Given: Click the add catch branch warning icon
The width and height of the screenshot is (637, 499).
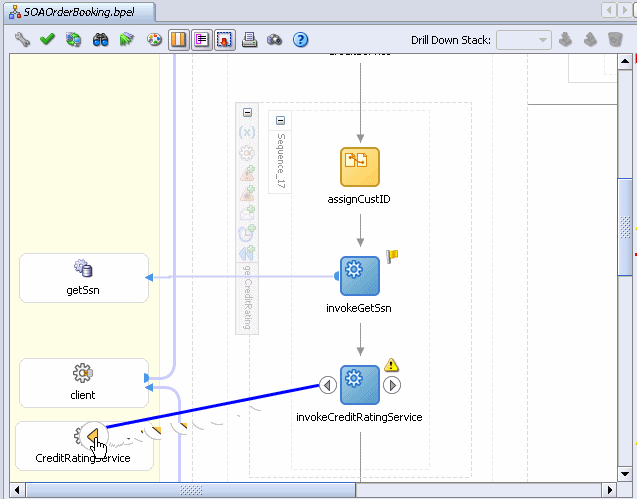Looking at the screenshot, I should pos(247,173).
